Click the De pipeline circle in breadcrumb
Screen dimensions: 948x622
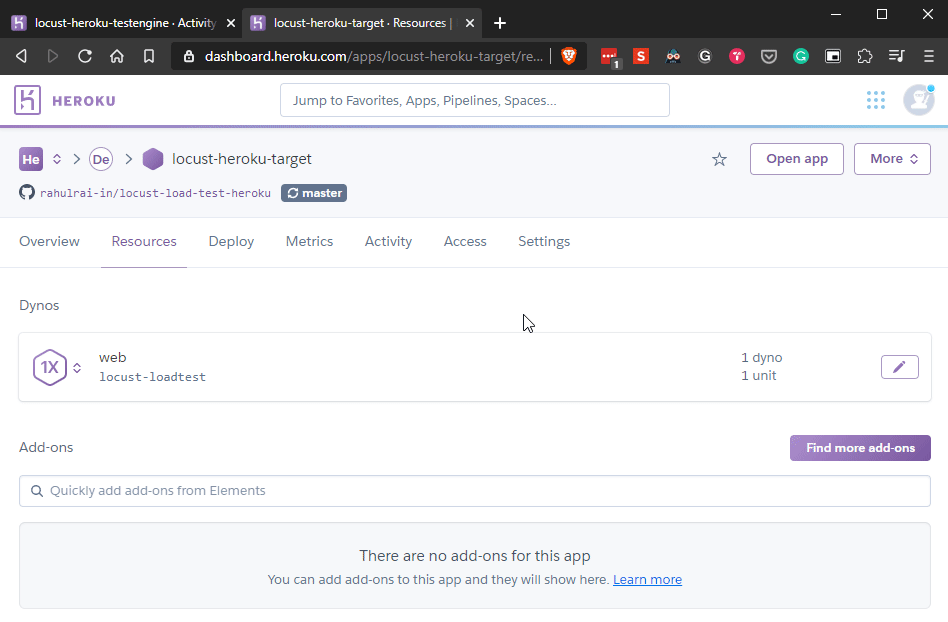[x=101, y=159]
